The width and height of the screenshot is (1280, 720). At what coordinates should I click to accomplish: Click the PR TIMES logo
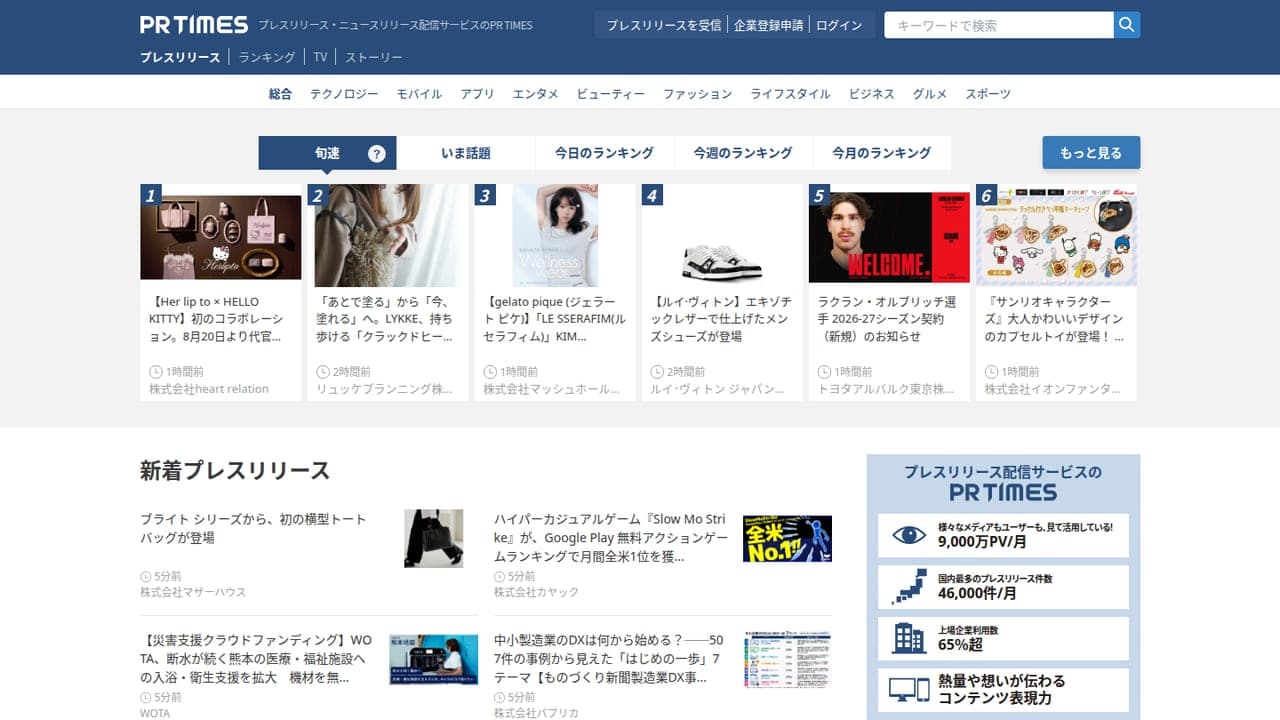coord(194,25)
